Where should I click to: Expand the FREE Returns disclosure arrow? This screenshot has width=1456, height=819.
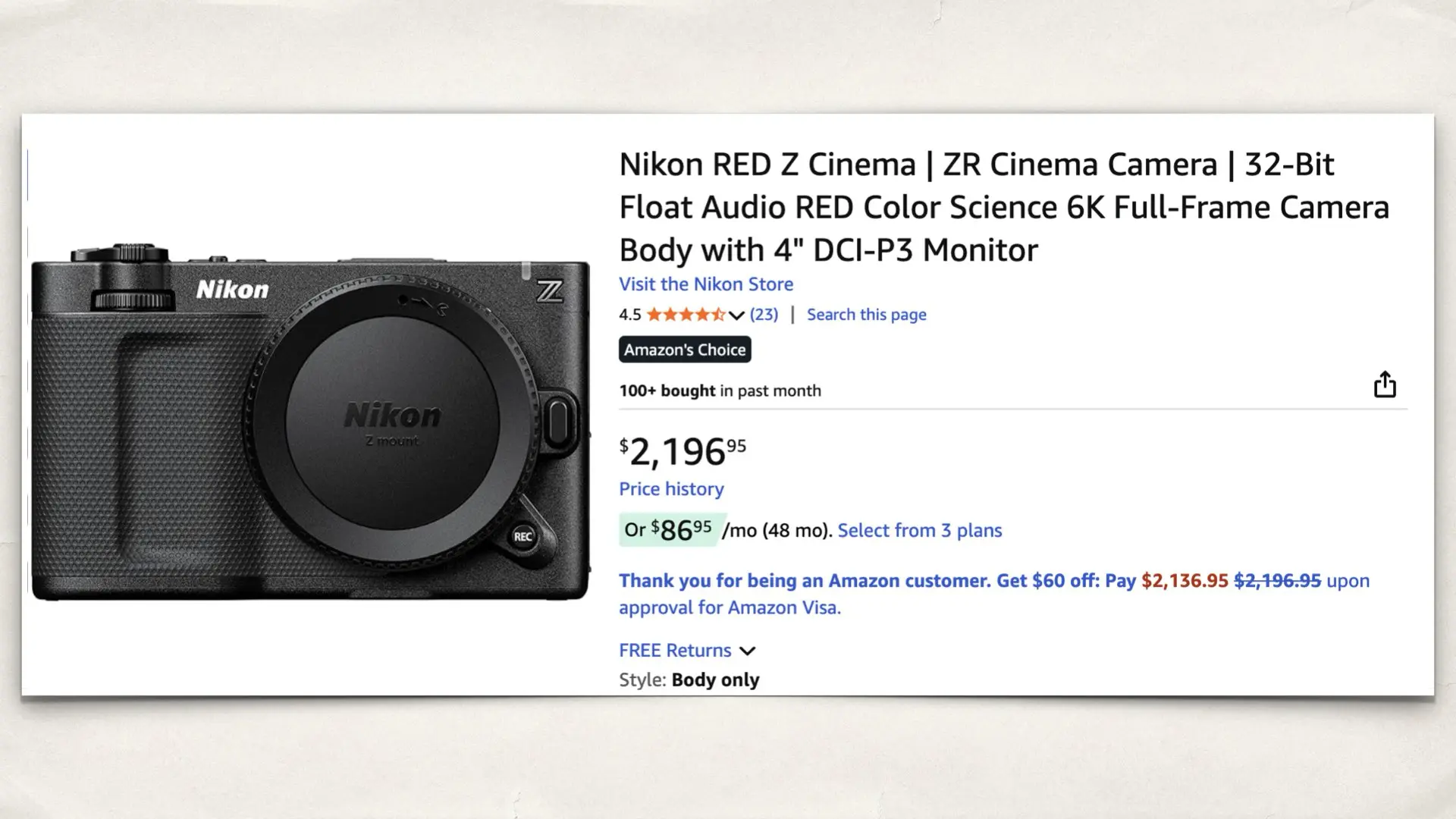click(x=747, y=651)
